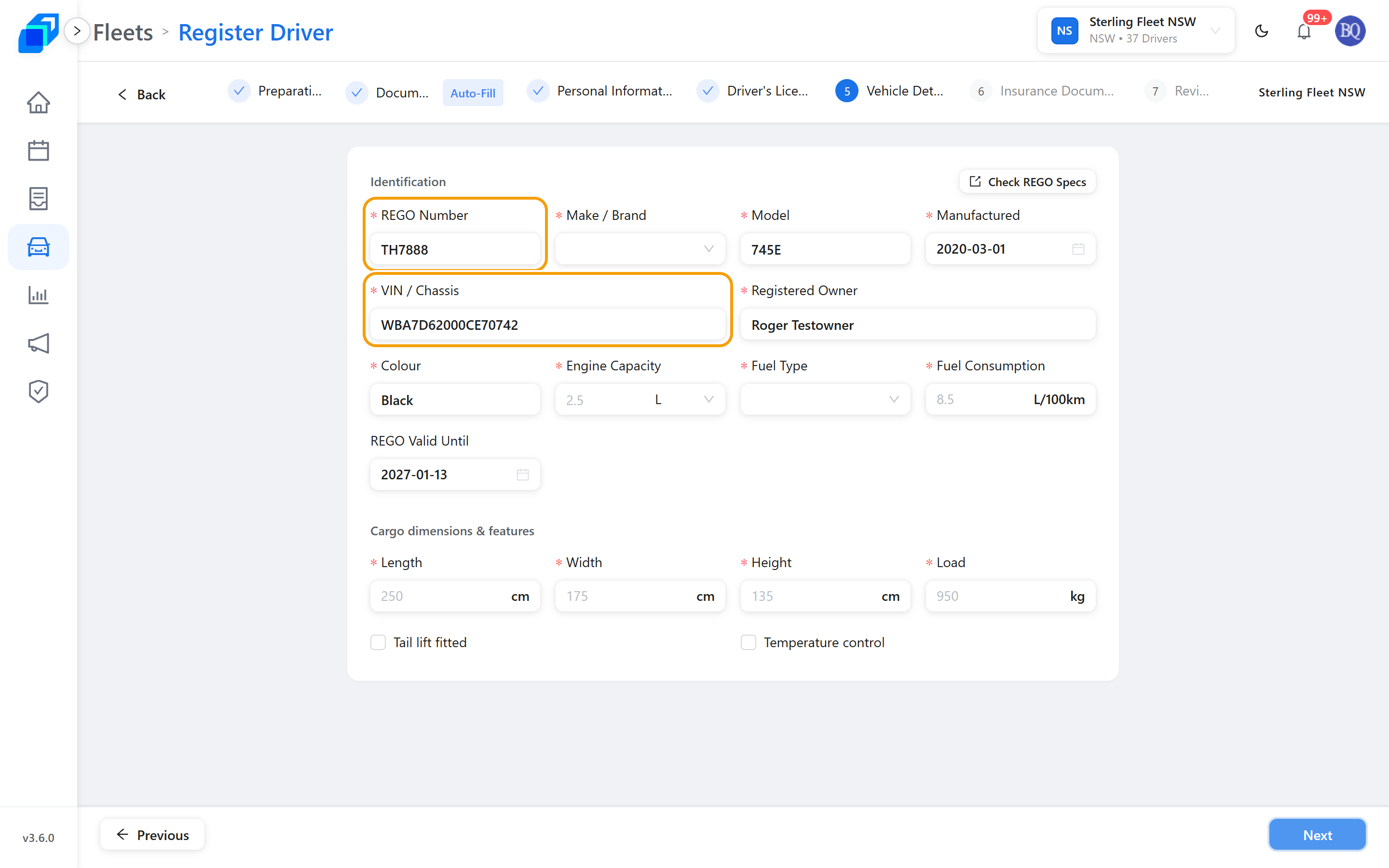Click the Length input field
1389x868 pixels.
tap(455, 596)
